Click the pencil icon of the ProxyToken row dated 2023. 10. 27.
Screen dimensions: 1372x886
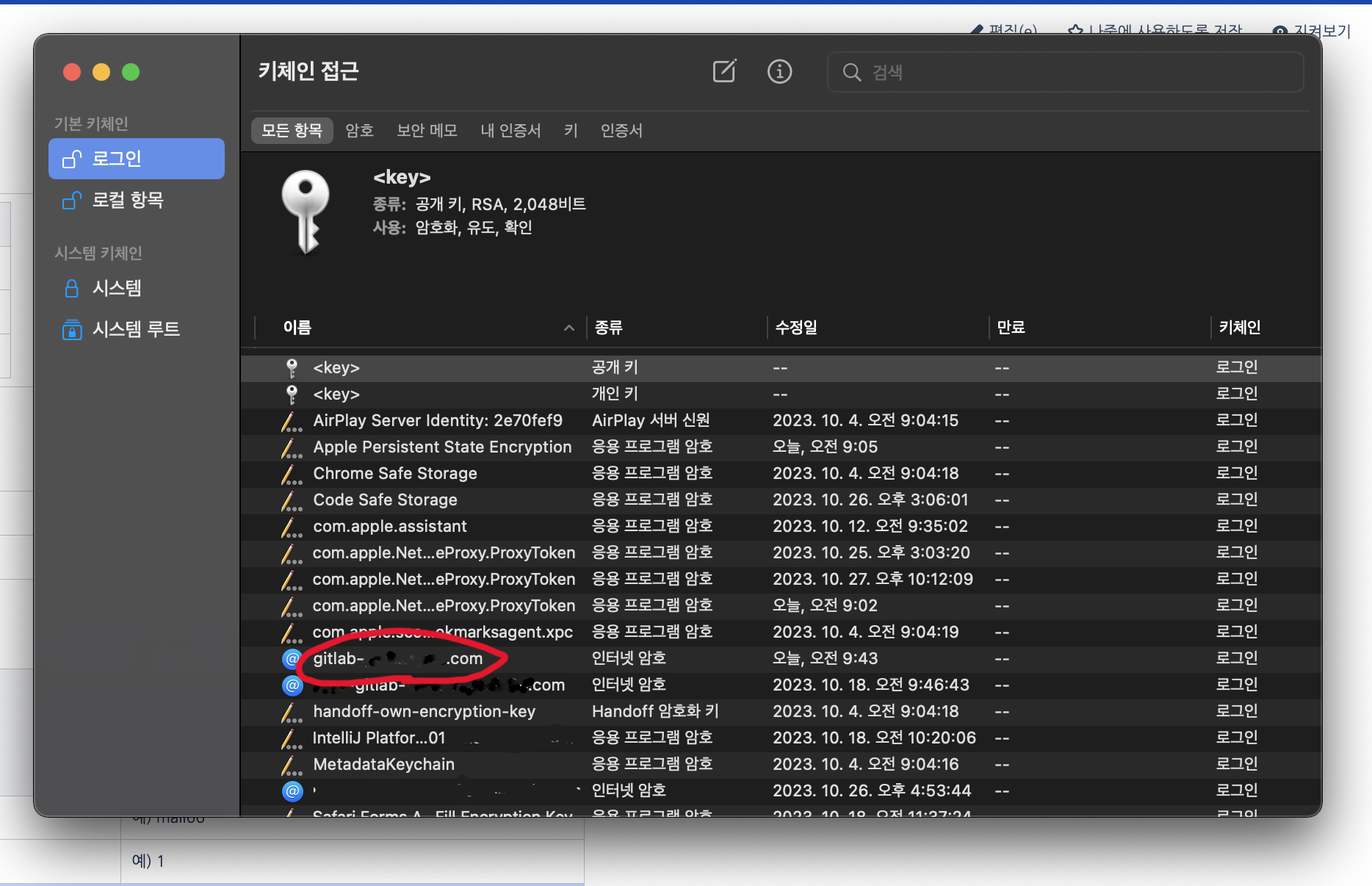pyautogui.click(x=292, y=580)
